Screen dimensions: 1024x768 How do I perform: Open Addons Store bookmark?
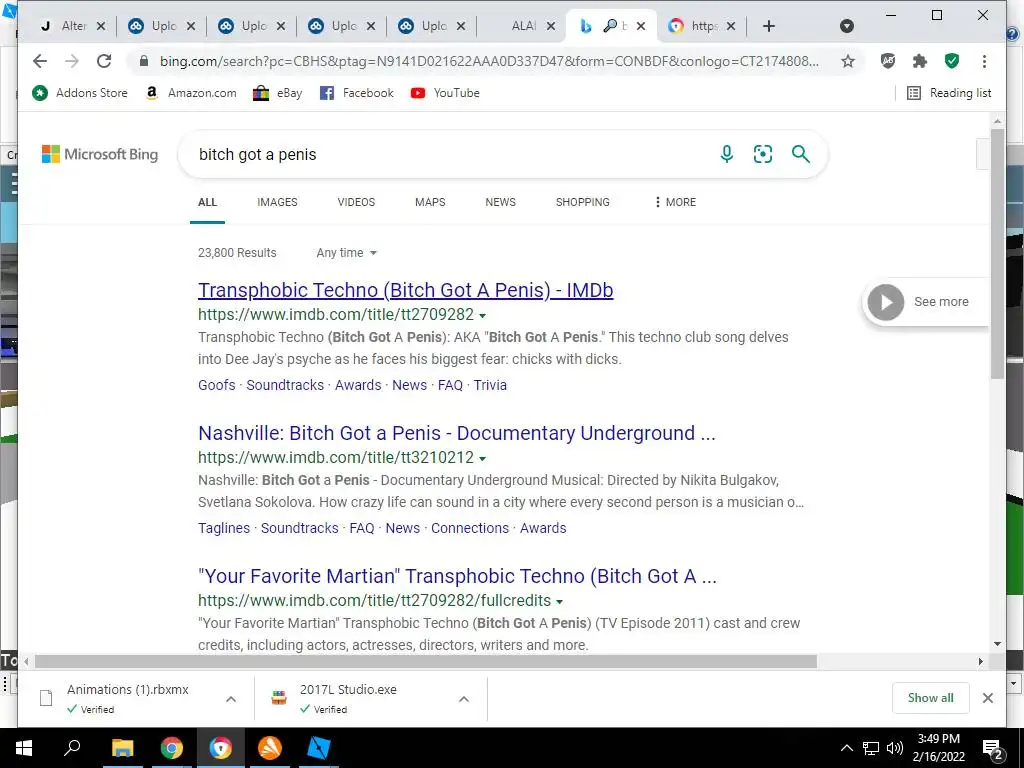coord(80,93)
